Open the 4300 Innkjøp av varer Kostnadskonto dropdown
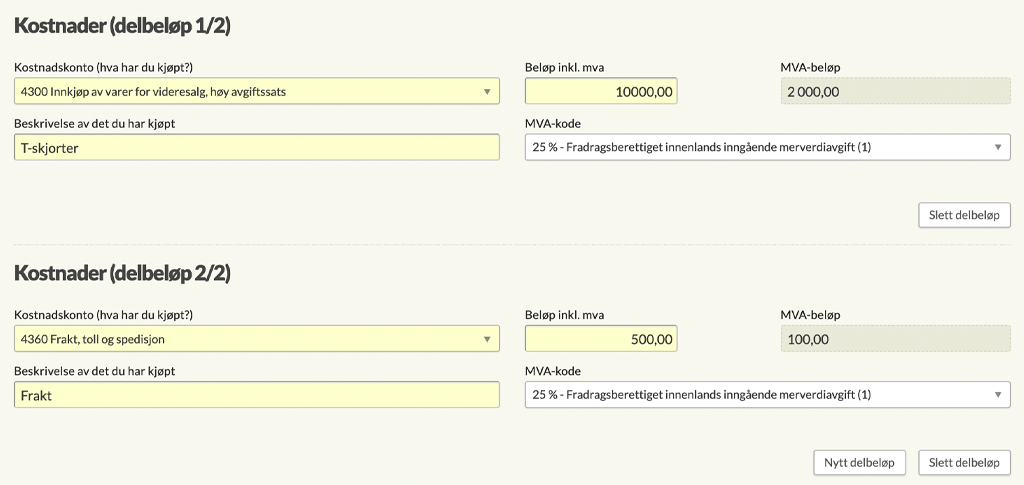 [x=257, y=91]
